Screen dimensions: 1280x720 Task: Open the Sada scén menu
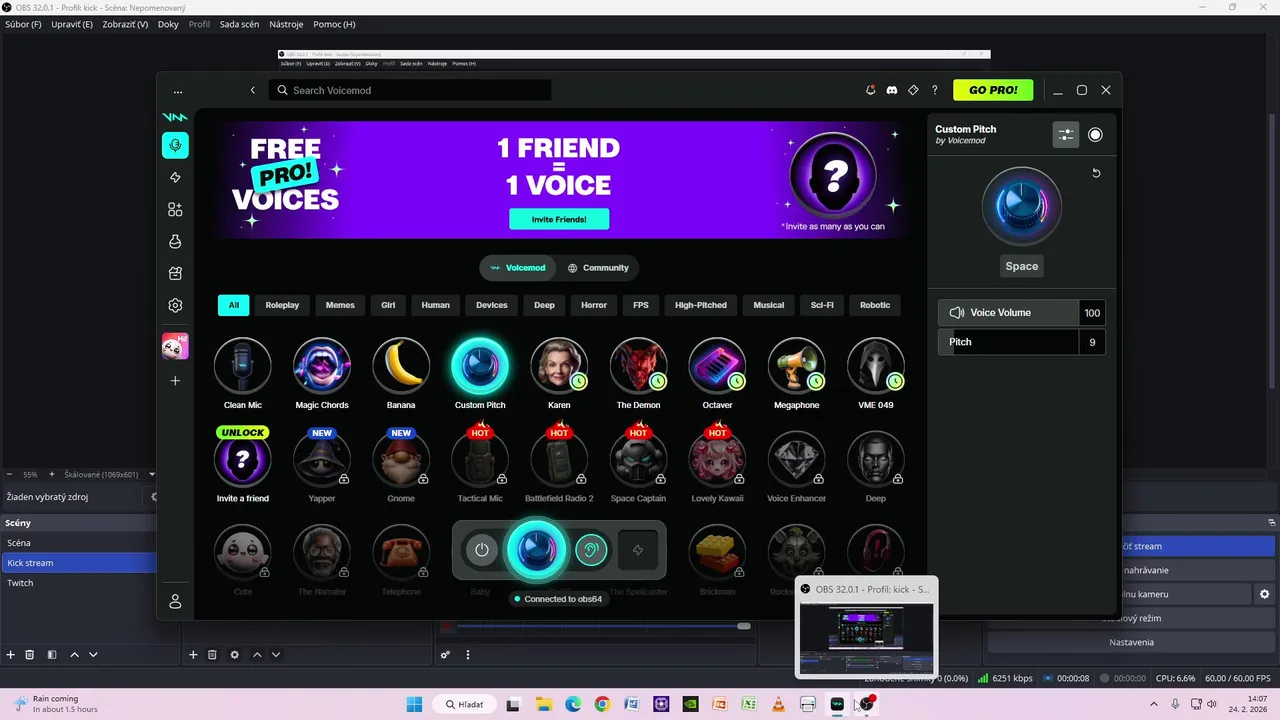coord(239,24)
